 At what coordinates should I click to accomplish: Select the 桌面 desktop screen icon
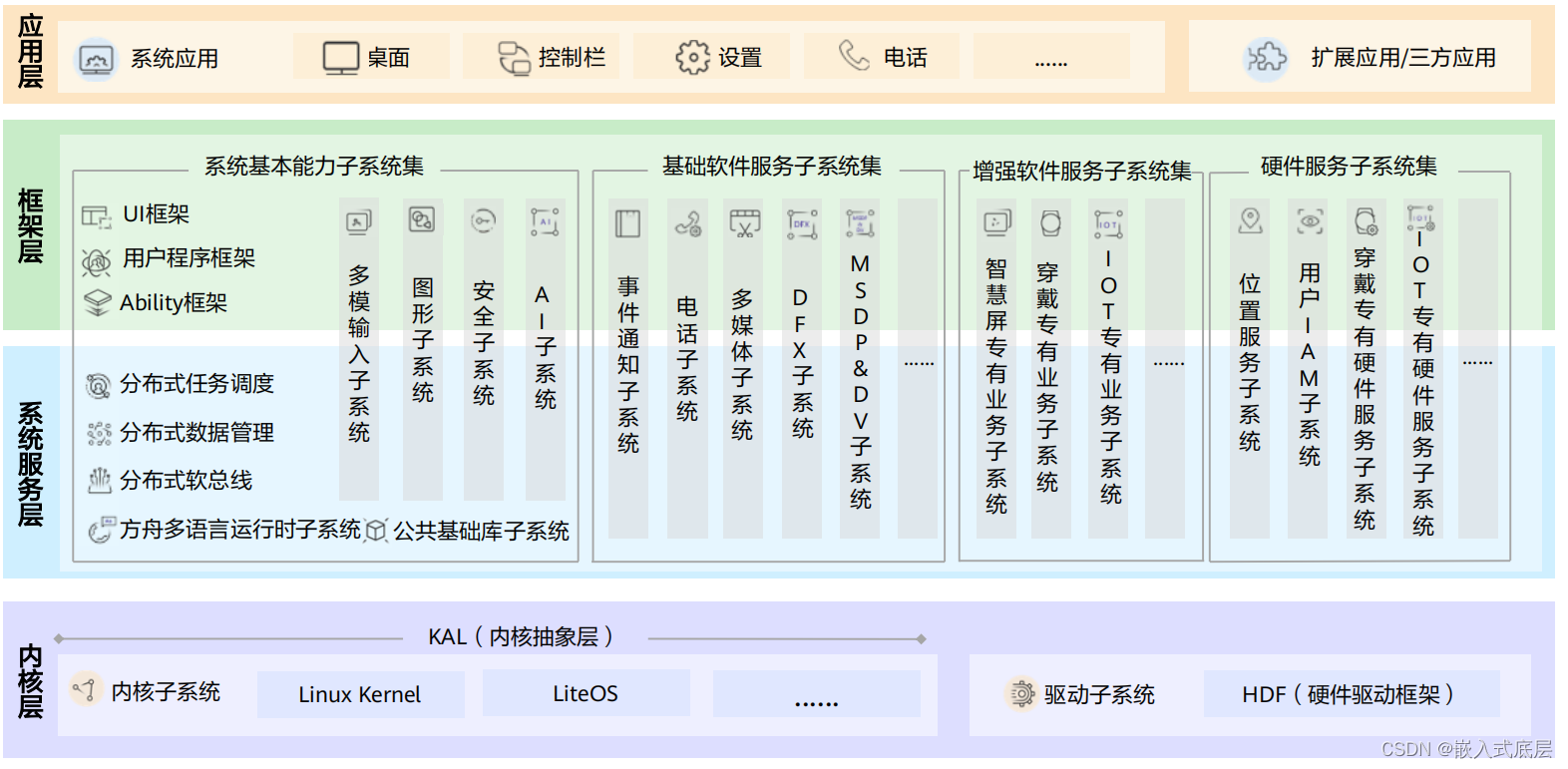point(341,58)
